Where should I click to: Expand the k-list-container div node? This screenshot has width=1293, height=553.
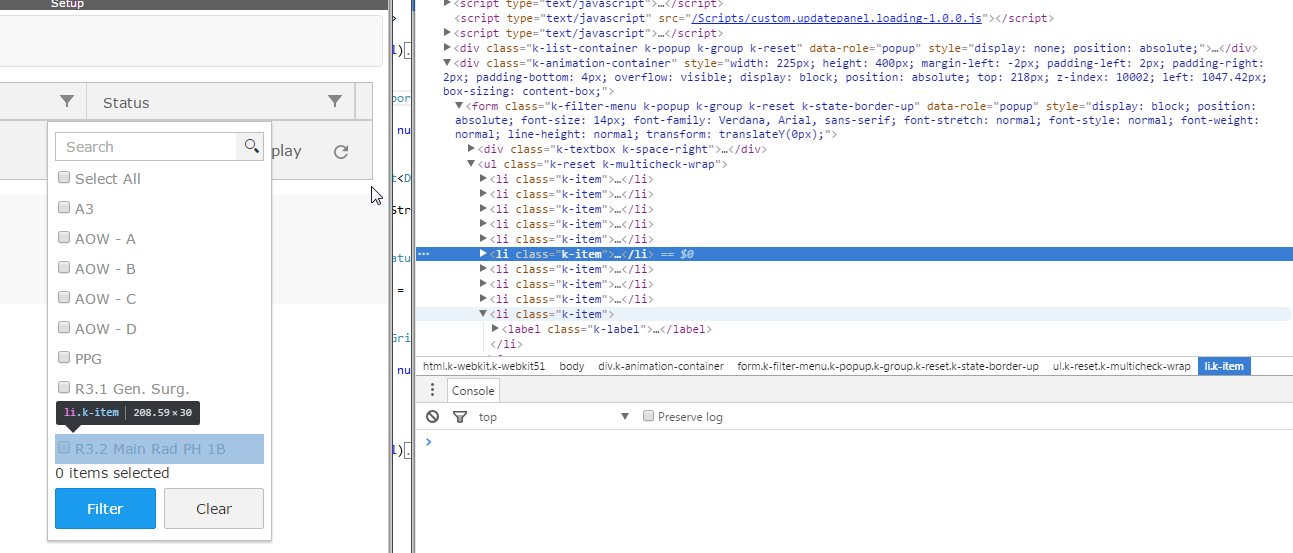pyautogui.click(x=448, y=48)
